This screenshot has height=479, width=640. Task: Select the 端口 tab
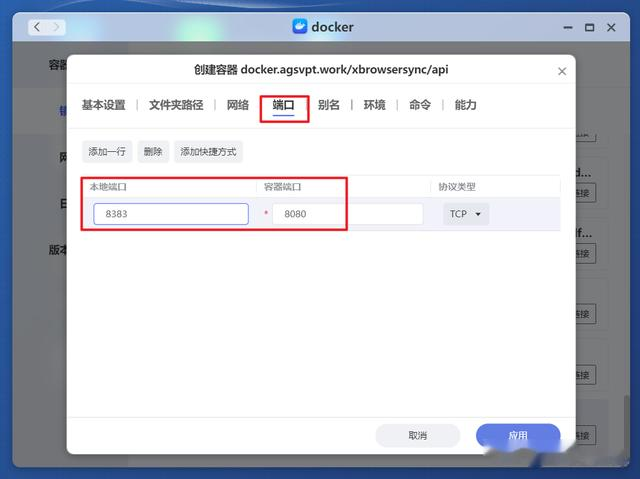click(283, 105)
